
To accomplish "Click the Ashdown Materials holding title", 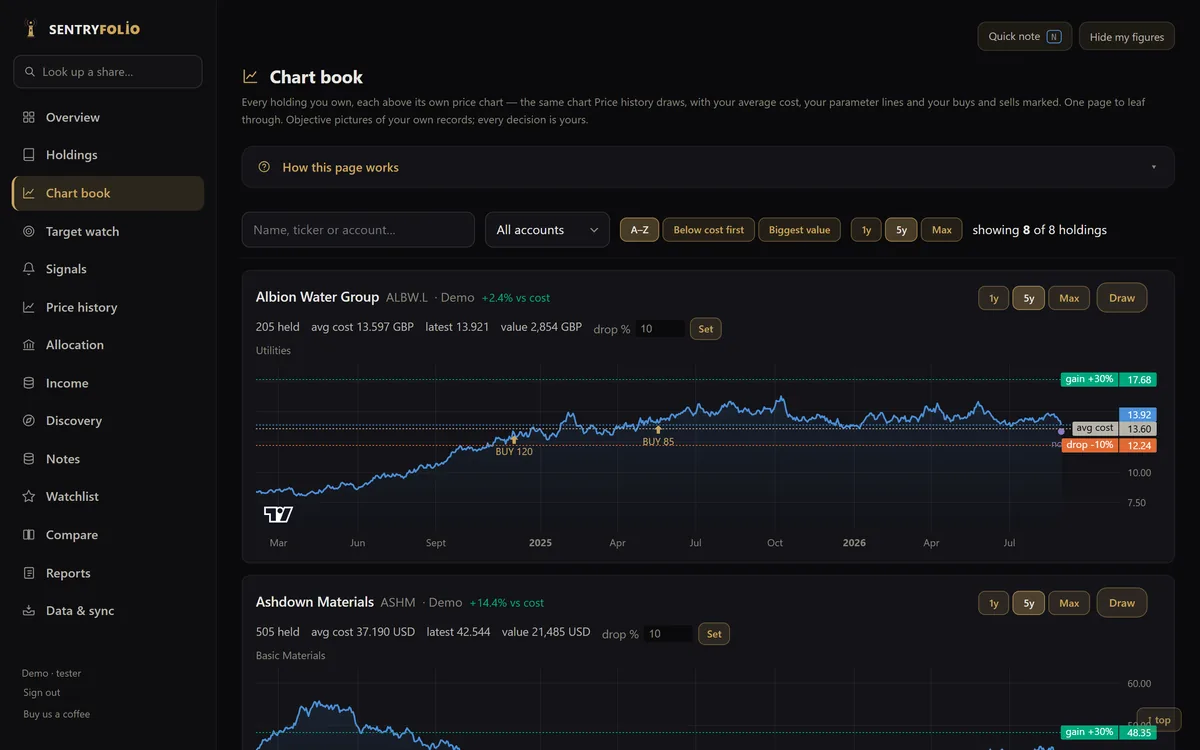I will [315, 602].
